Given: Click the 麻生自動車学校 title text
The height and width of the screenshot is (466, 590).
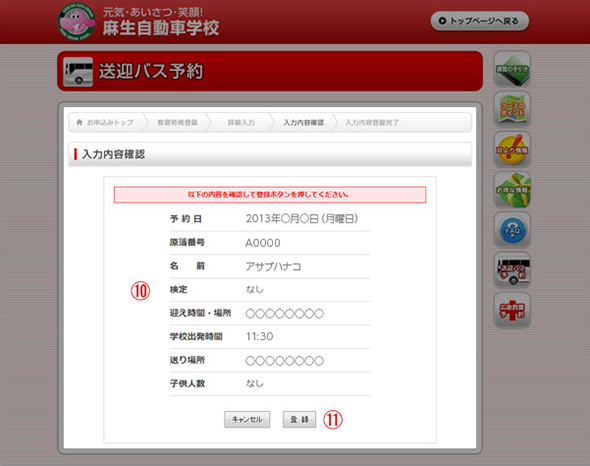Looking at the screenshot, I should (x=161, y=28).
